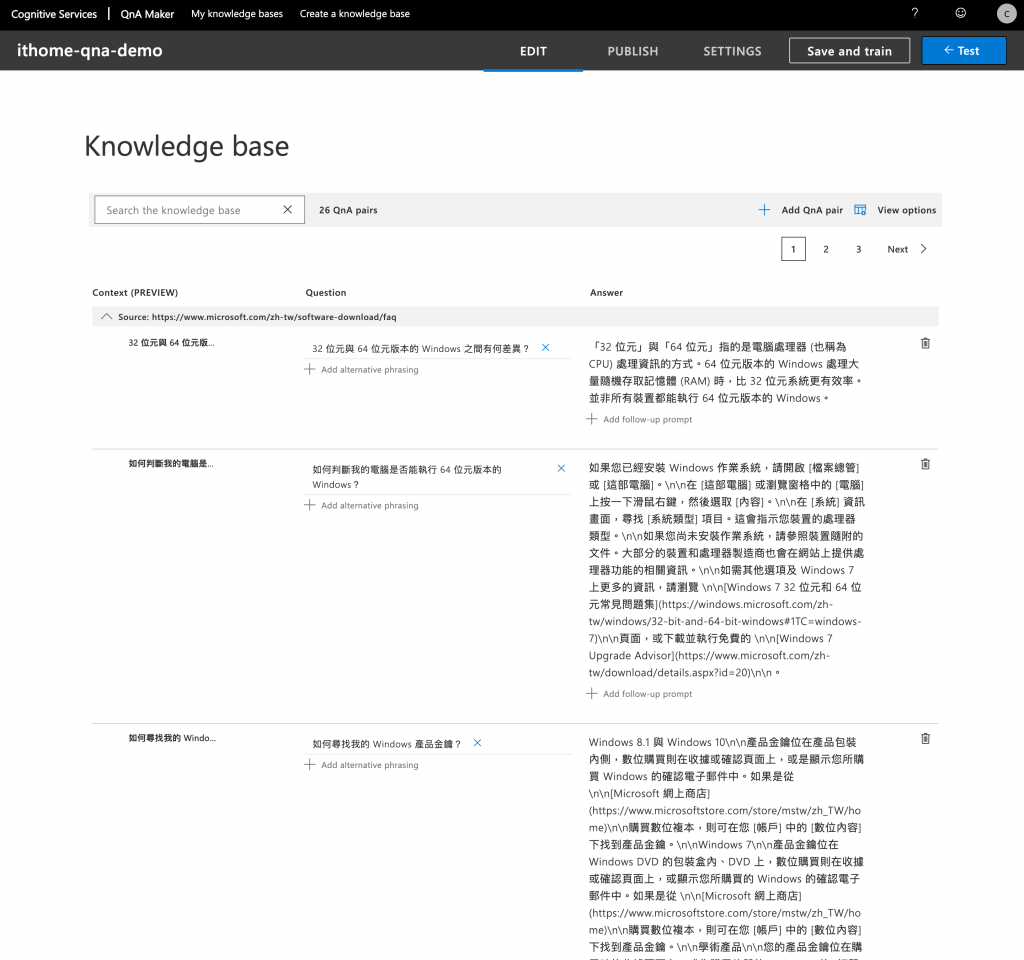Click the ithome-qna-demo title
The height and width of the screenshot is (960, 1024).
coord(89,50)
